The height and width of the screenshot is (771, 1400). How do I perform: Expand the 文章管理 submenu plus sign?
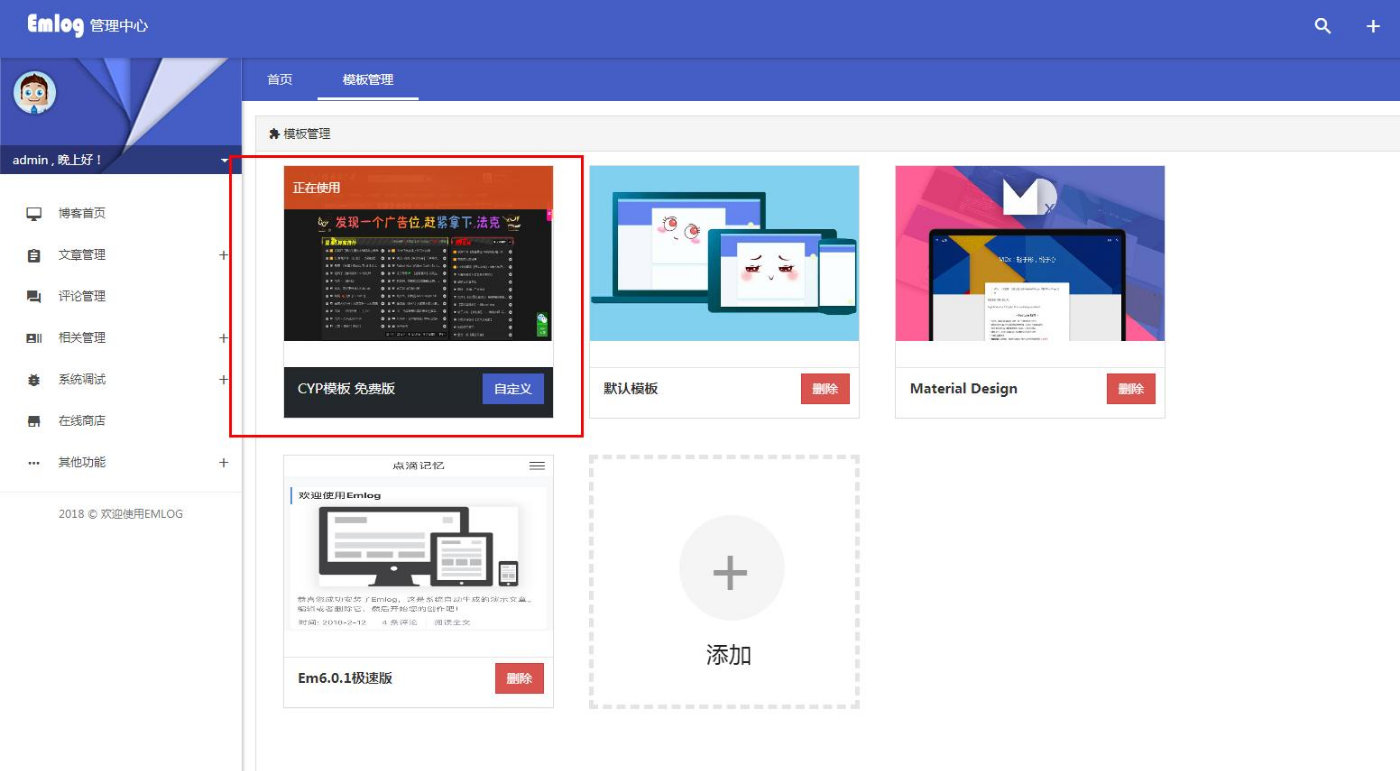click(223, 255)
